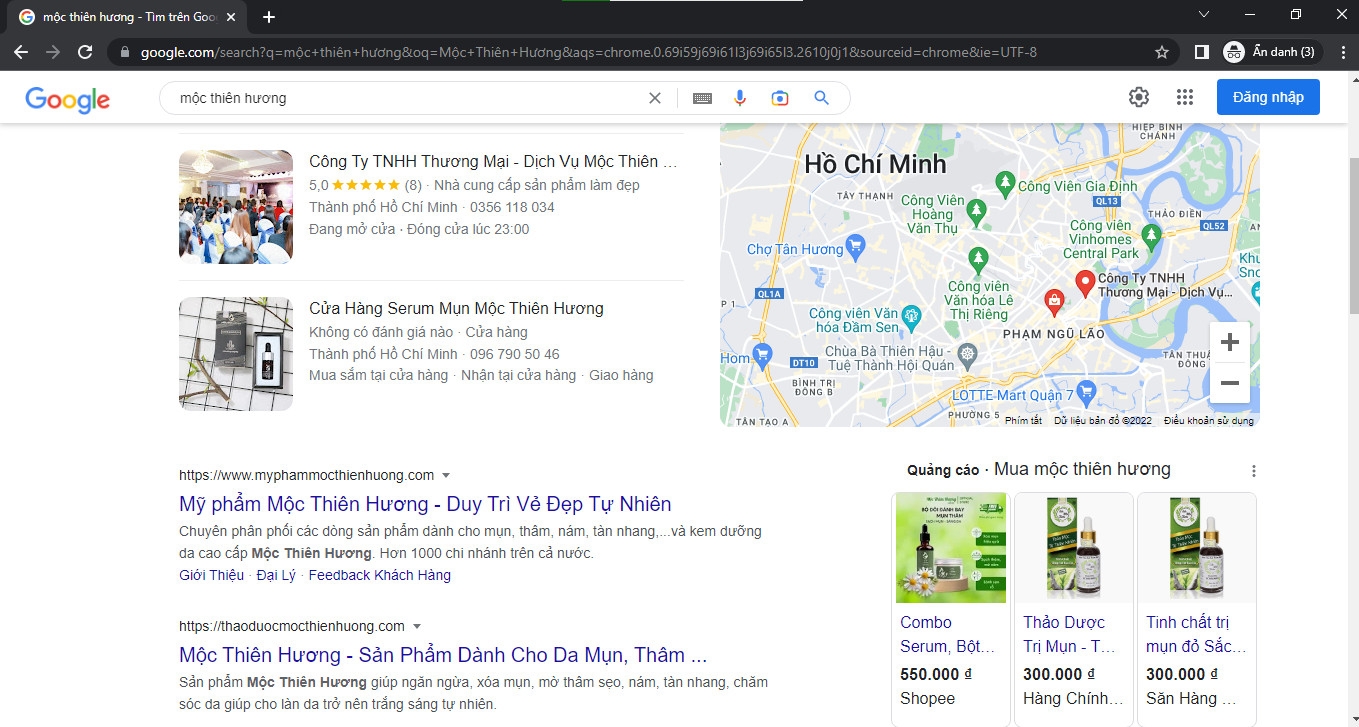Go back to the previous page
The image size is (1359, 727).
[21, 52]
